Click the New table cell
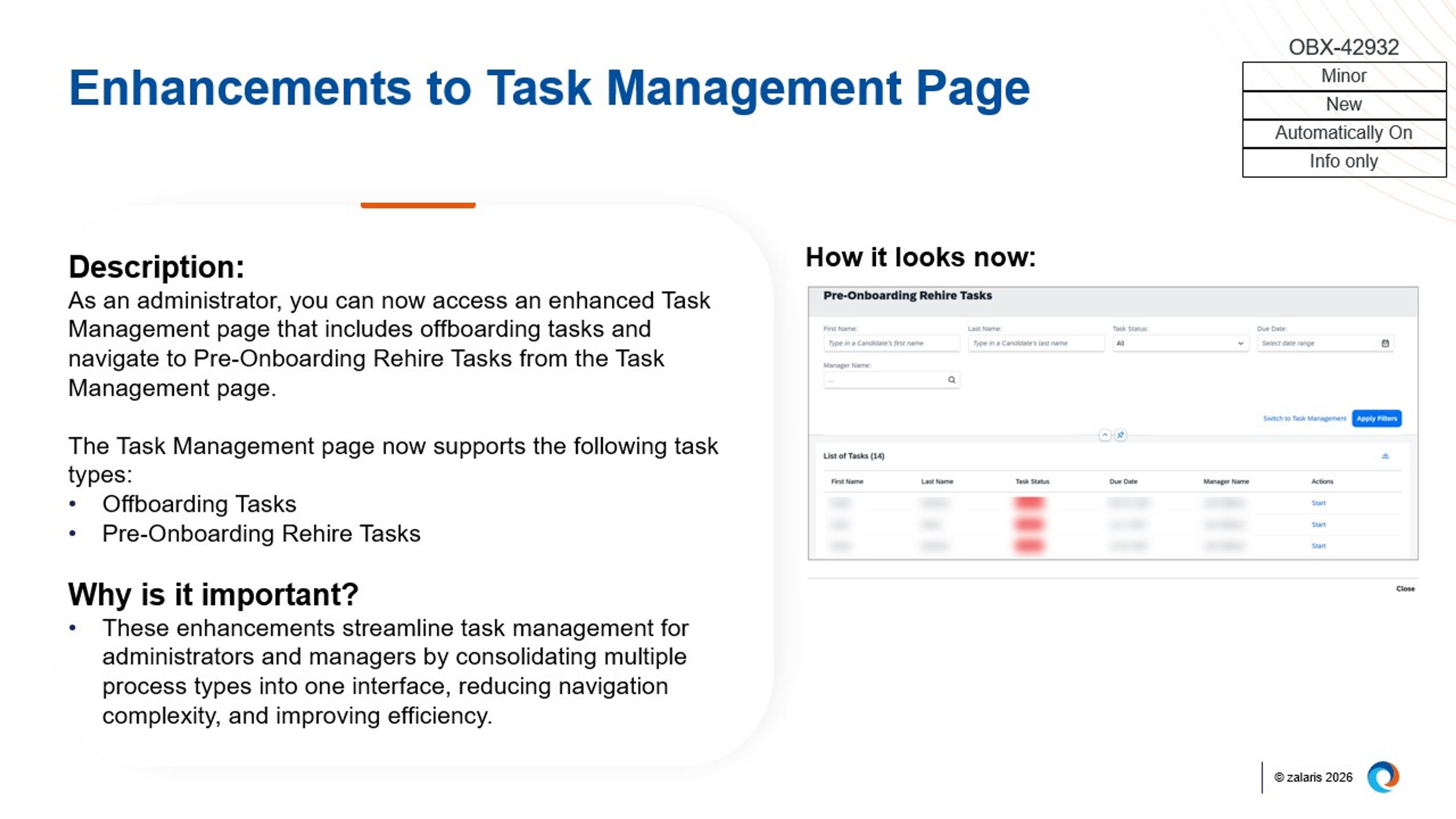Image resolution: width=1456 pixels, height=819 pixels. pyautogui.click(x=1344, y=105)
